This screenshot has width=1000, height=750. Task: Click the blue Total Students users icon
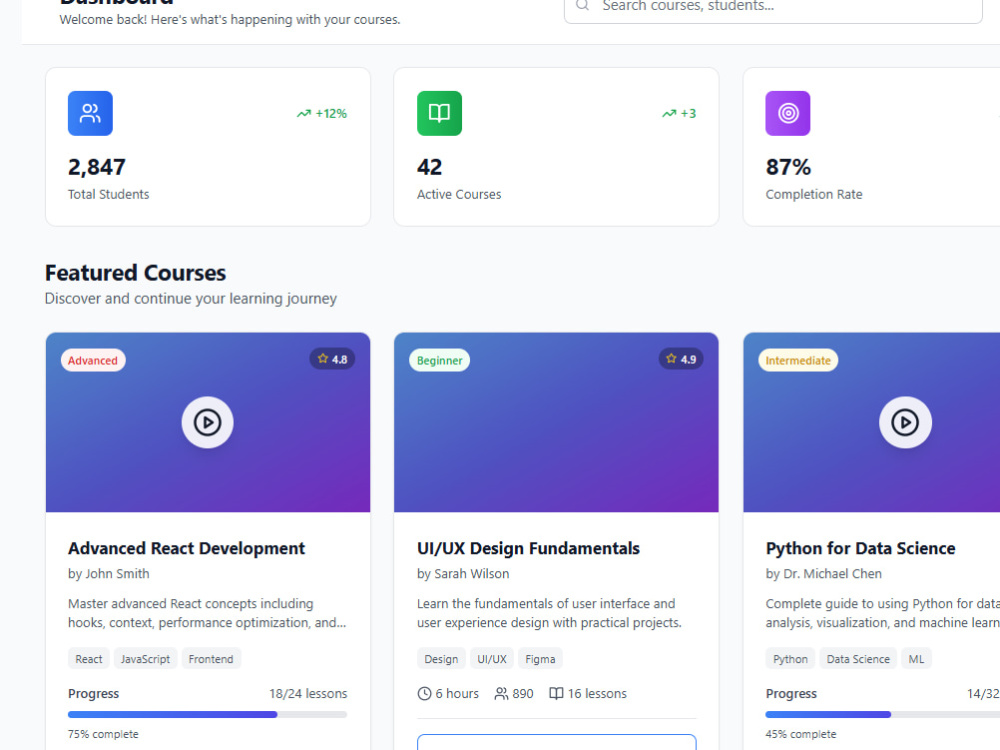(x=90, y=114)
